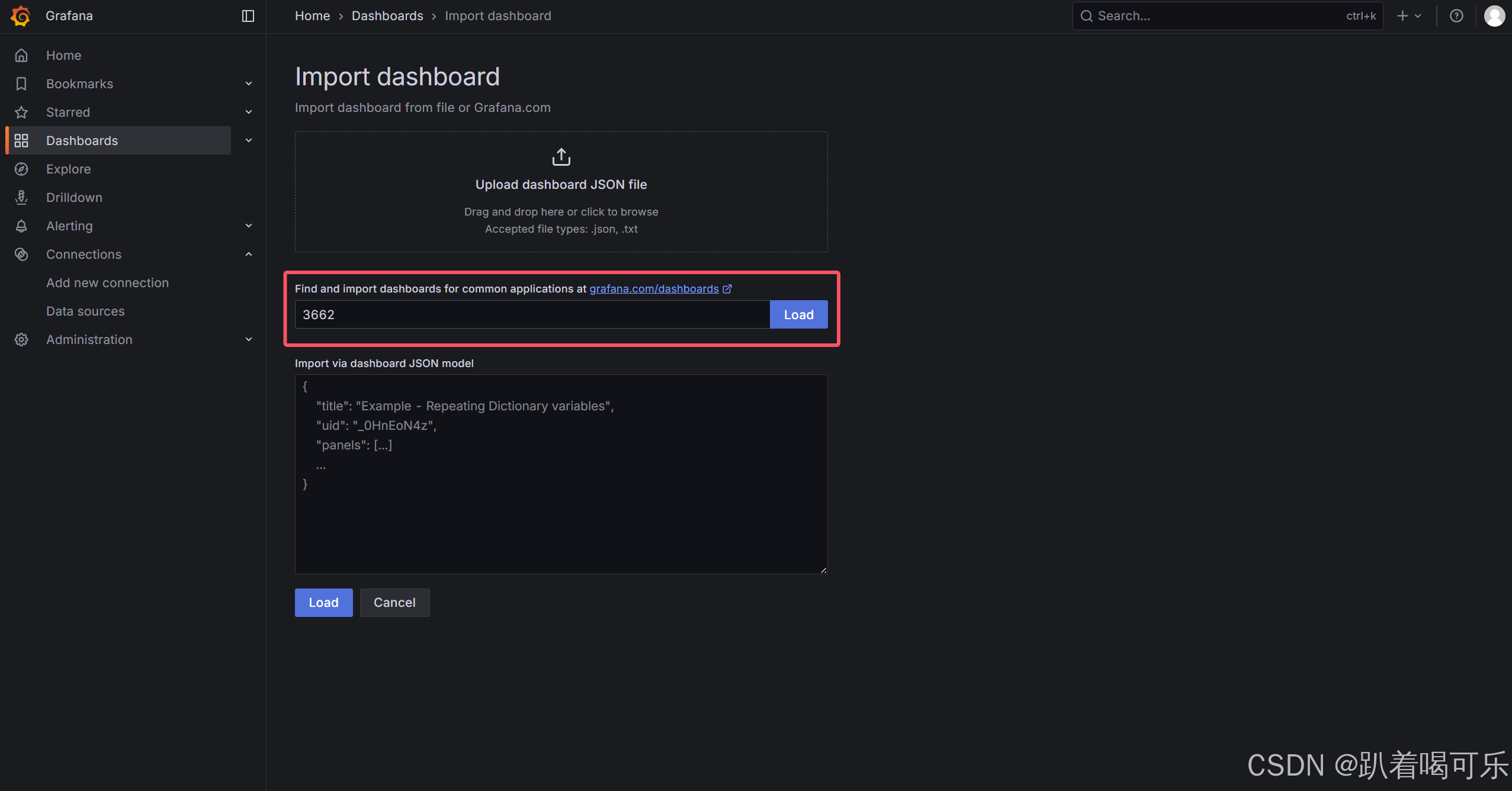Click the Administration gear icon
This screenshot has width=1512, height=791.
[21, 339]
